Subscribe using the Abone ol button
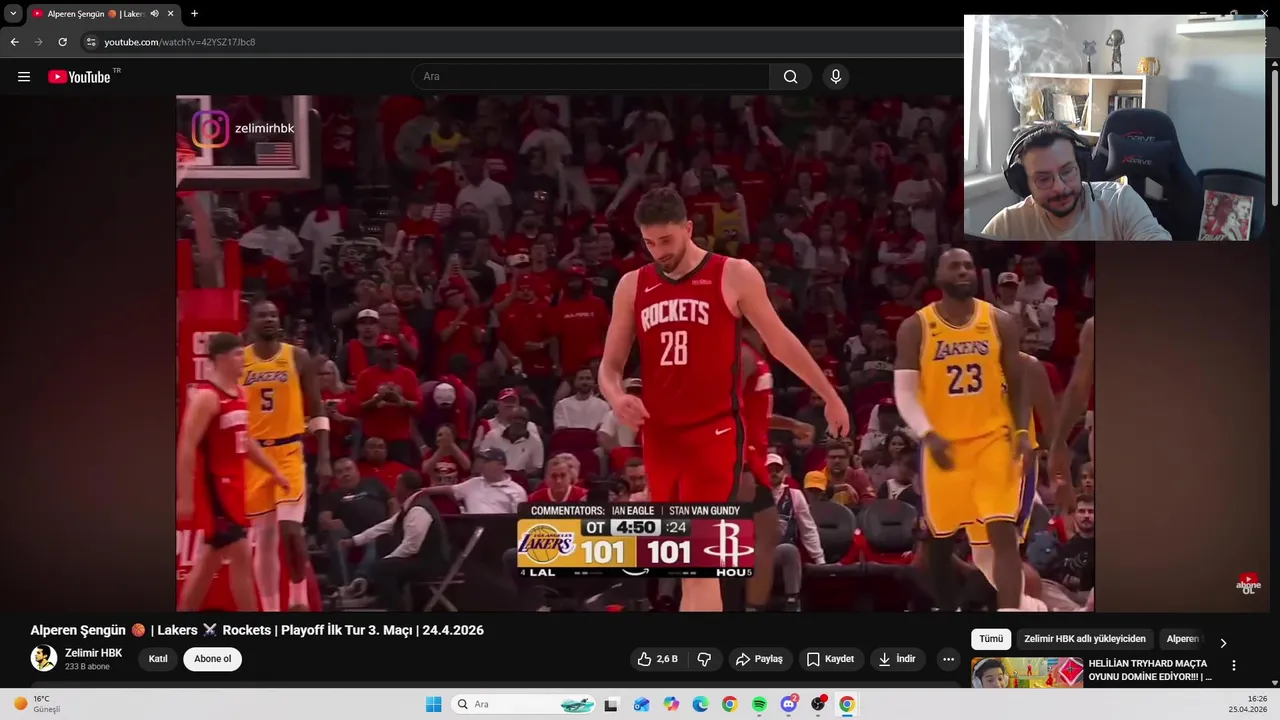This screenshot has height=720, width=1280. tap(212, 659)
